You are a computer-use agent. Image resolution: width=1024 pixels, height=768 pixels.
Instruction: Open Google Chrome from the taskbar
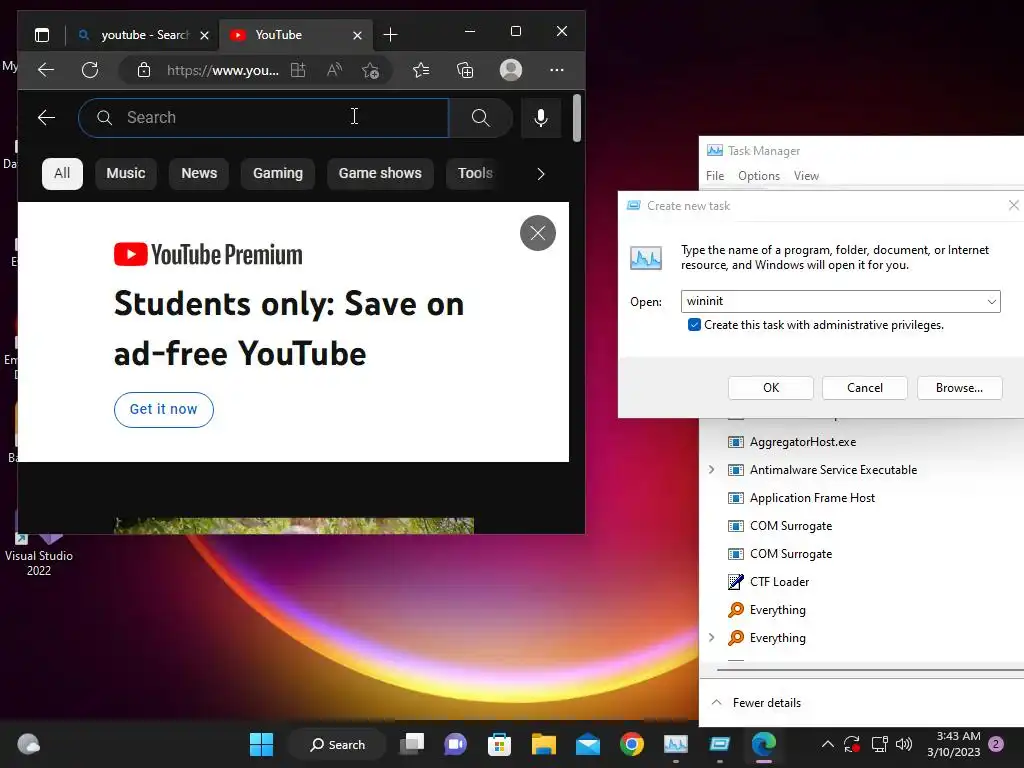coord(632,744)
